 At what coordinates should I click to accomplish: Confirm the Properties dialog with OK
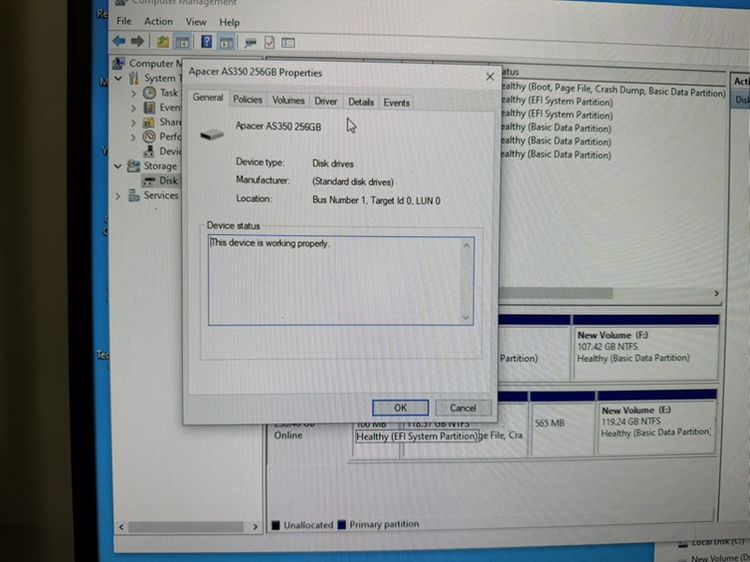pyautogui.click(x=400, y=408)
